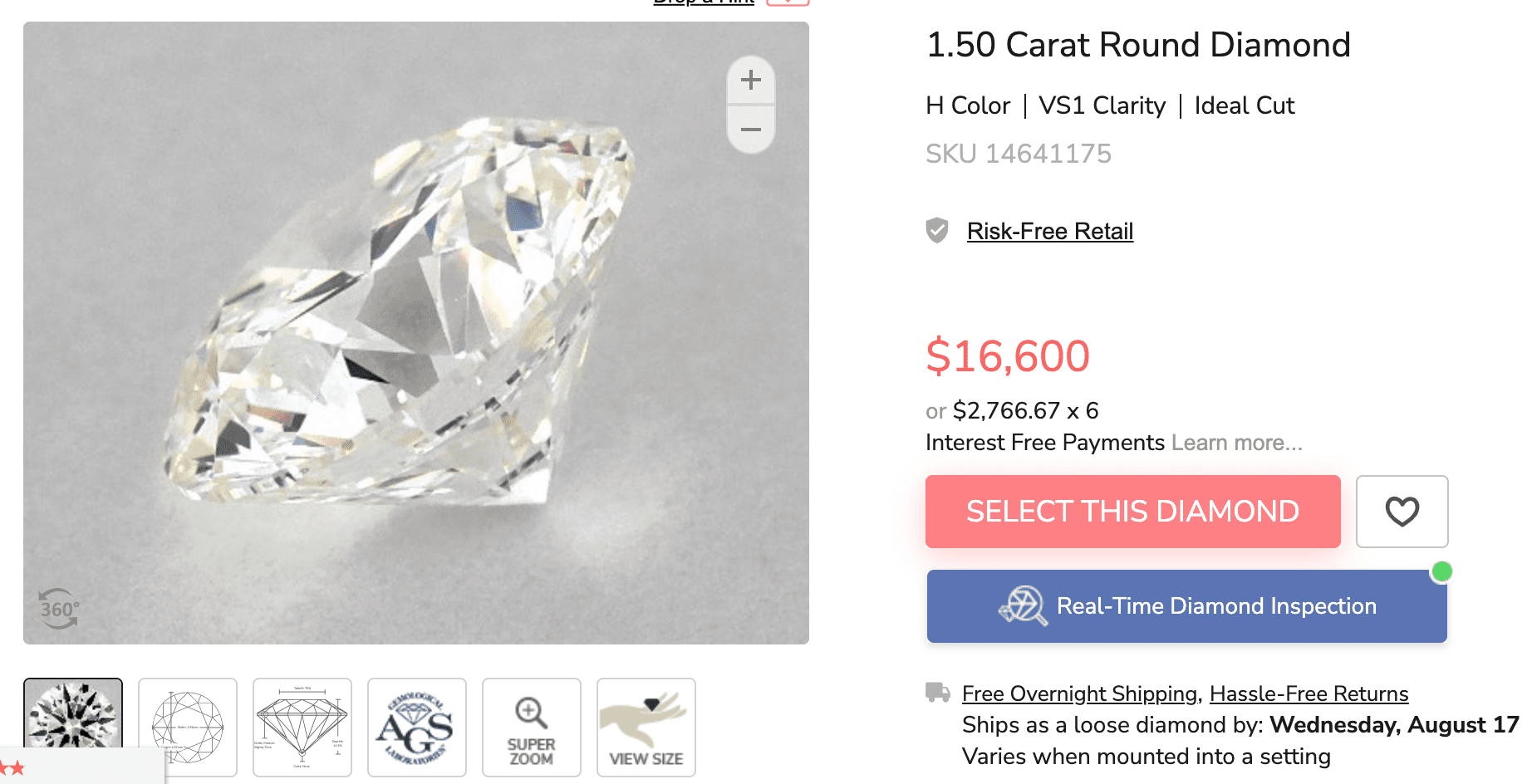Open the Super Zoom view
Image resolution: width=1532 pixels, height=784 pixels.
531,727
